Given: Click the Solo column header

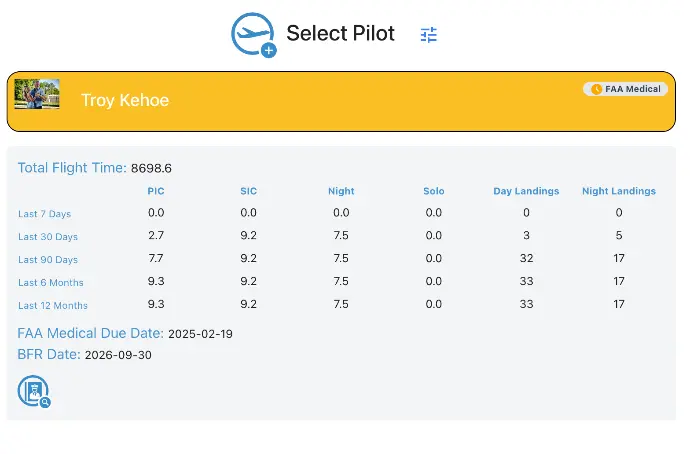Looking at the screenshot, I should click(434, 191).
